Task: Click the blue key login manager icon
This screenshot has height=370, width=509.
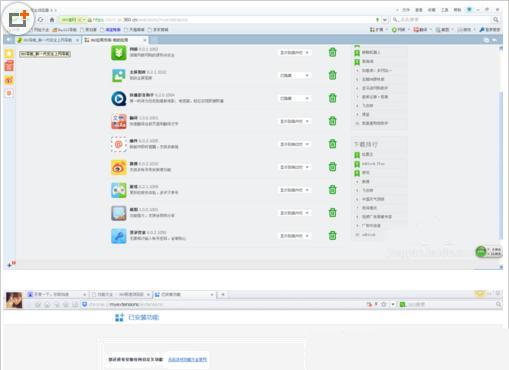Action: click(x=119, y=236)
